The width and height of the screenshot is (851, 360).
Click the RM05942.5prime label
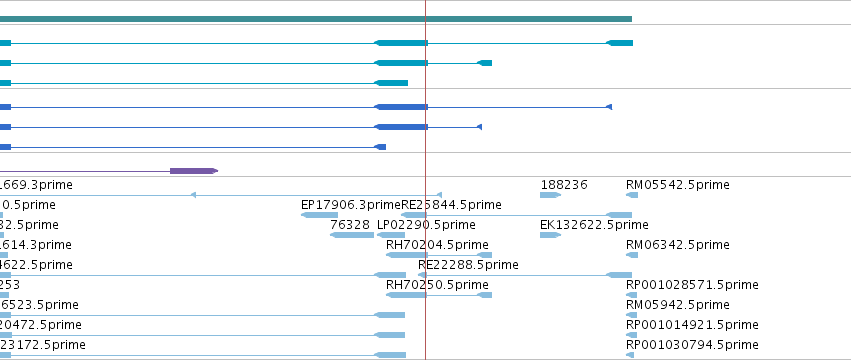point(677,305)
